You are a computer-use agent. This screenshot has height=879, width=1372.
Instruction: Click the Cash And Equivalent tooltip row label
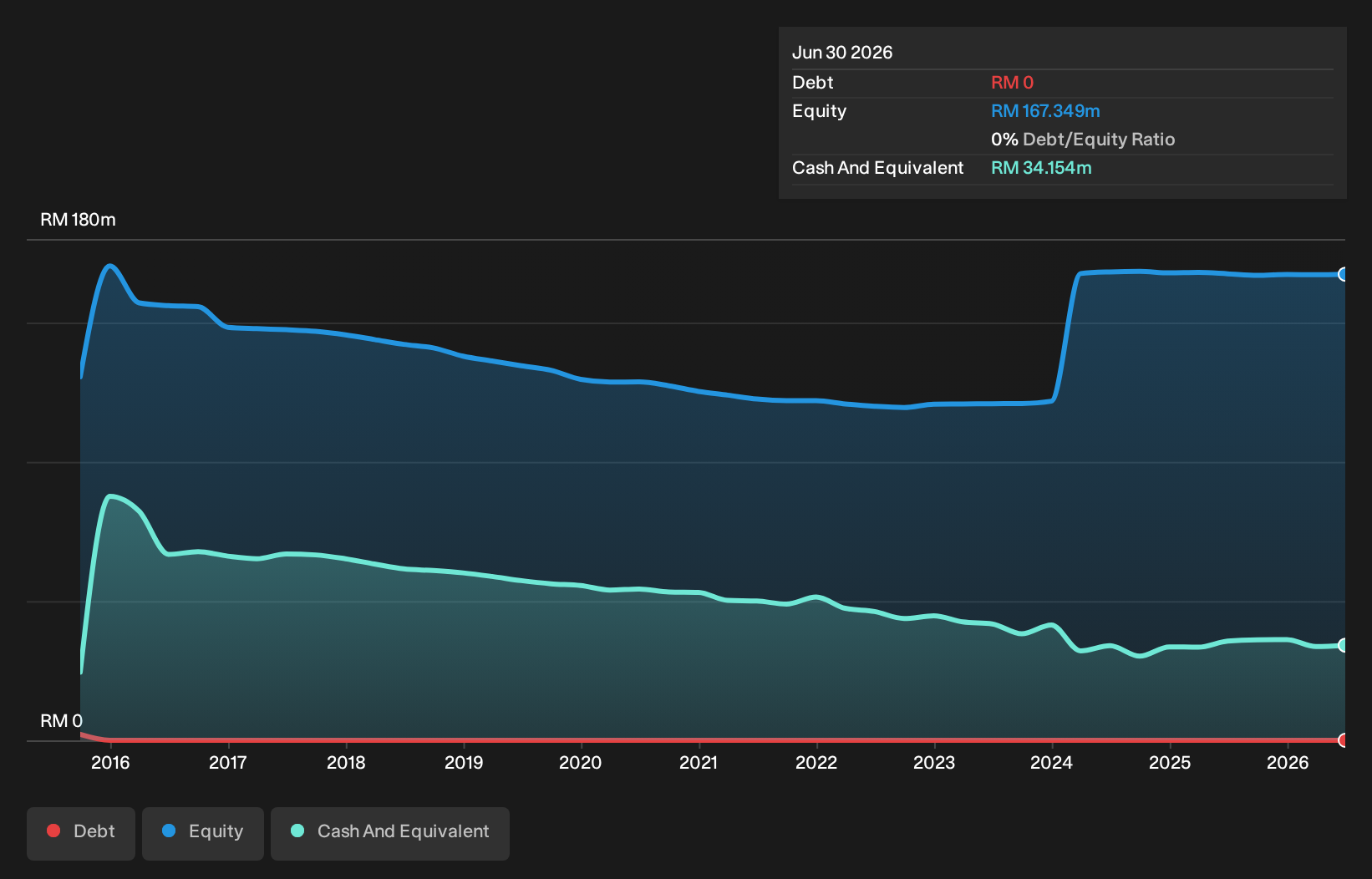(877, 168)
